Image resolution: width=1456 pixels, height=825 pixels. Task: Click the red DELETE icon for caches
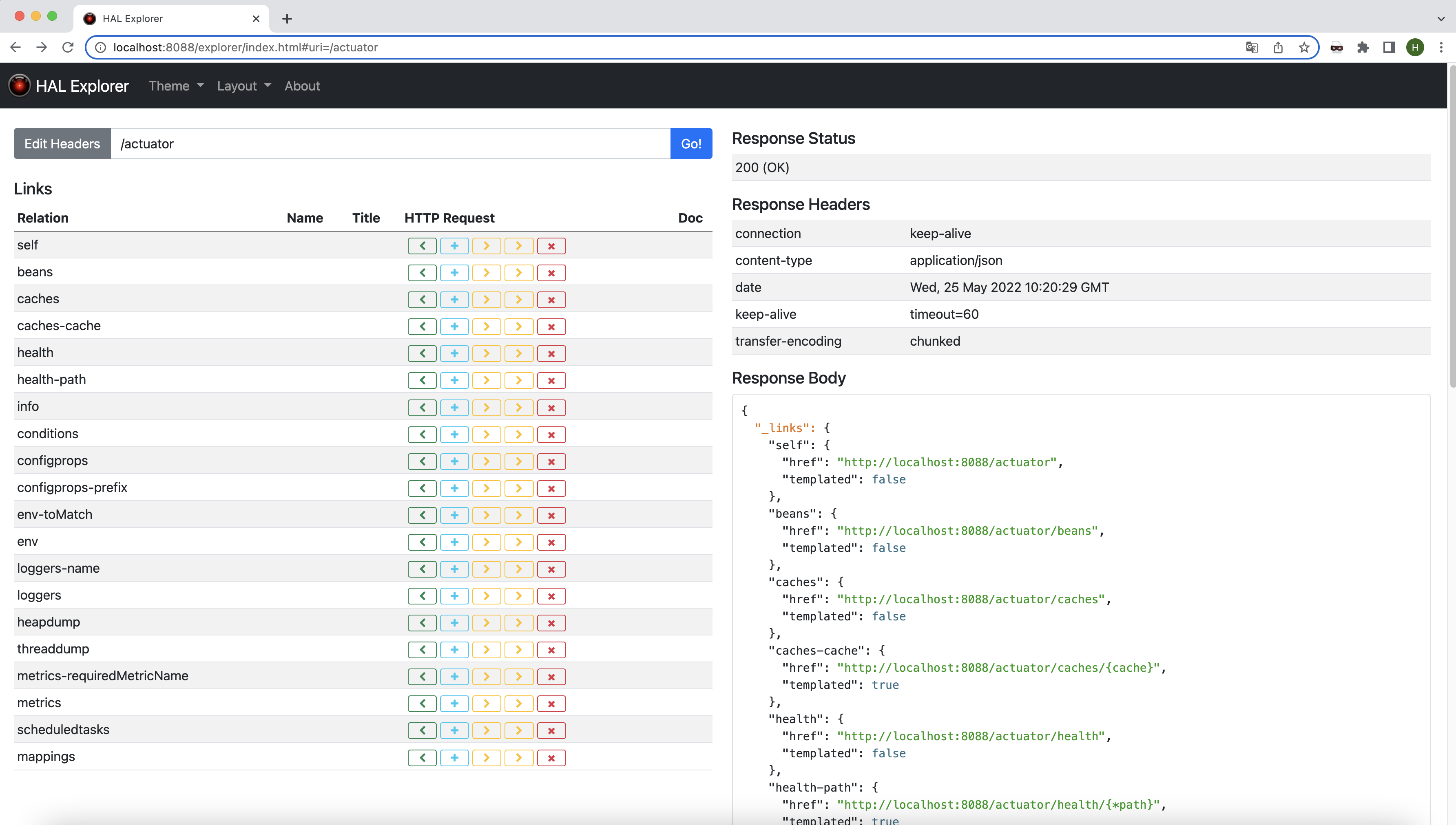[551, 300]
